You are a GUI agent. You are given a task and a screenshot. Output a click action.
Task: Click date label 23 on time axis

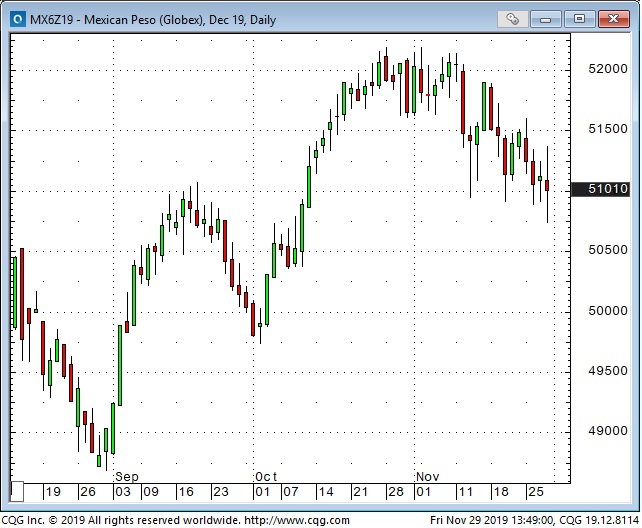click(x=221, y=492)
